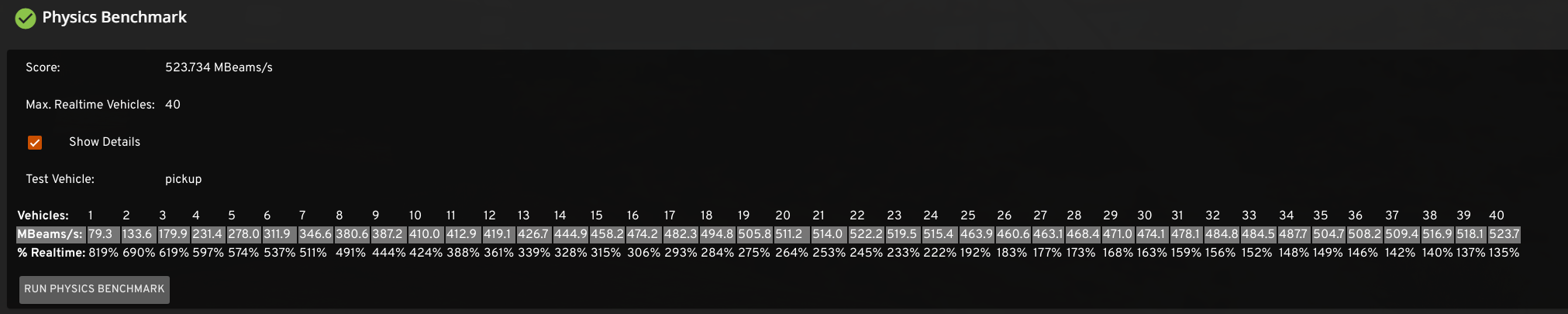The image size is (1568, 314).
Task: Uncheck the Show Details checkbox
Action: (35, 143)
